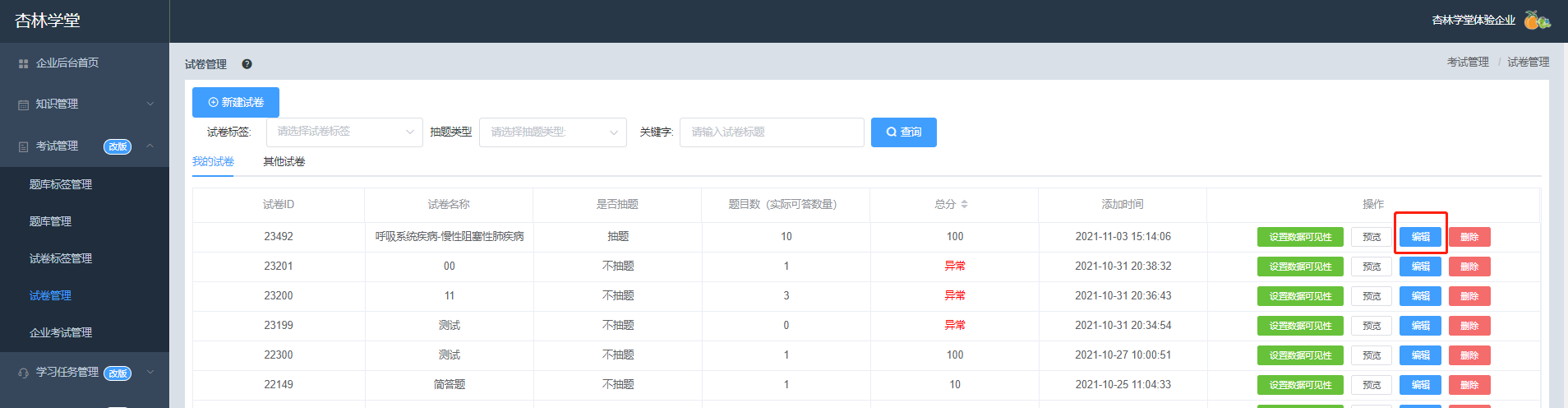Image resolution: width=1568 pixels, height=408 pixels.
Task: Click the 杏林学堂体验企业 account name
Action: point(1473,20)
